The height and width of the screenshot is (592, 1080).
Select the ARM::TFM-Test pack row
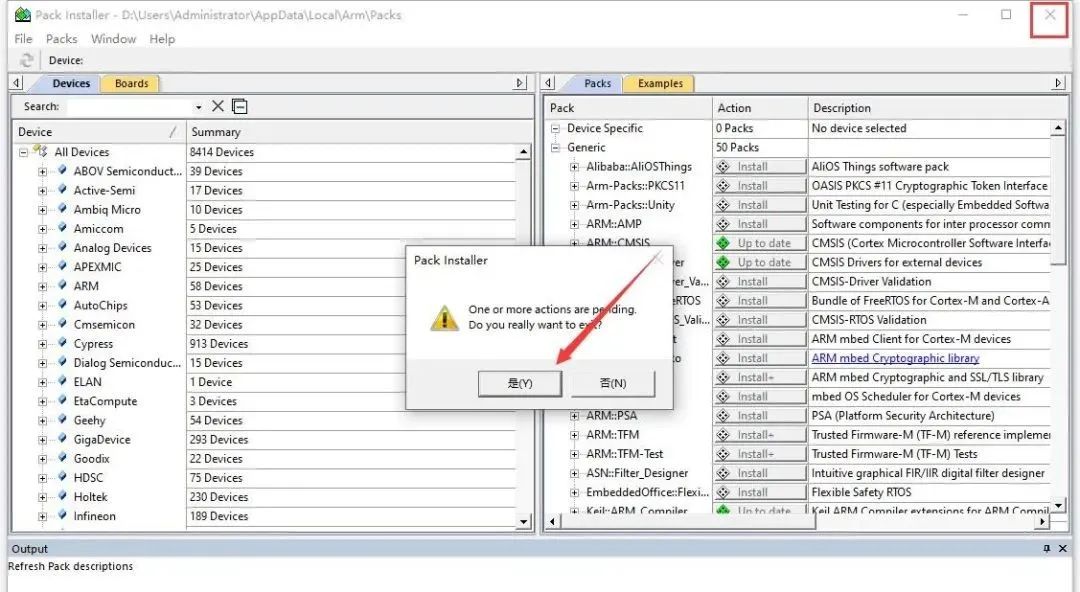tap(624, 454)
